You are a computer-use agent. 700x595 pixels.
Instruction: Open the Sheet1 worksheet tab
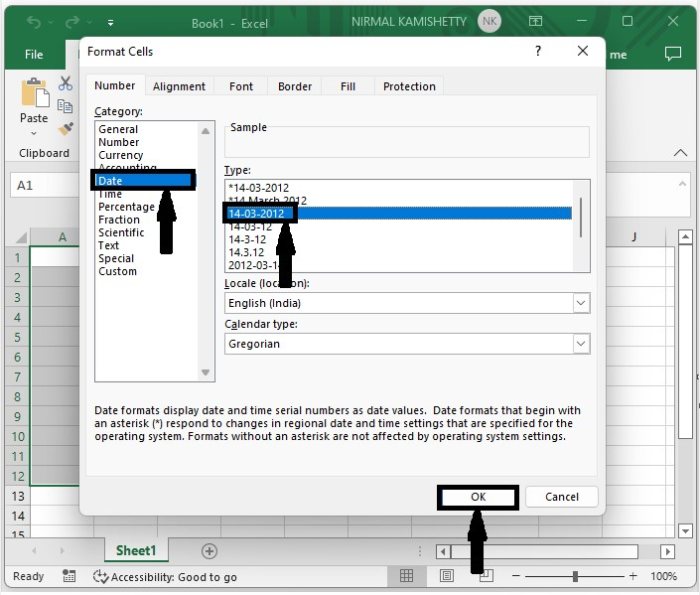136,550
